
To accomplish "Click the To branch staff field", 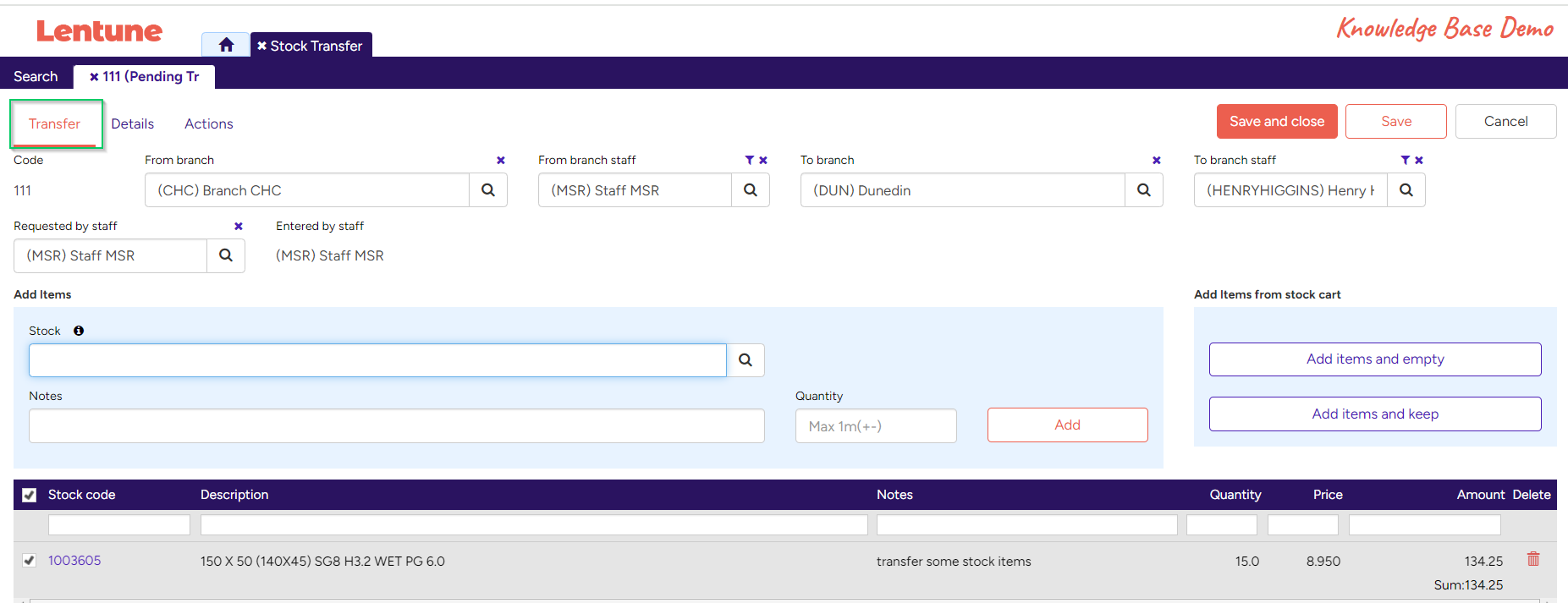I will click(1290, 190).
